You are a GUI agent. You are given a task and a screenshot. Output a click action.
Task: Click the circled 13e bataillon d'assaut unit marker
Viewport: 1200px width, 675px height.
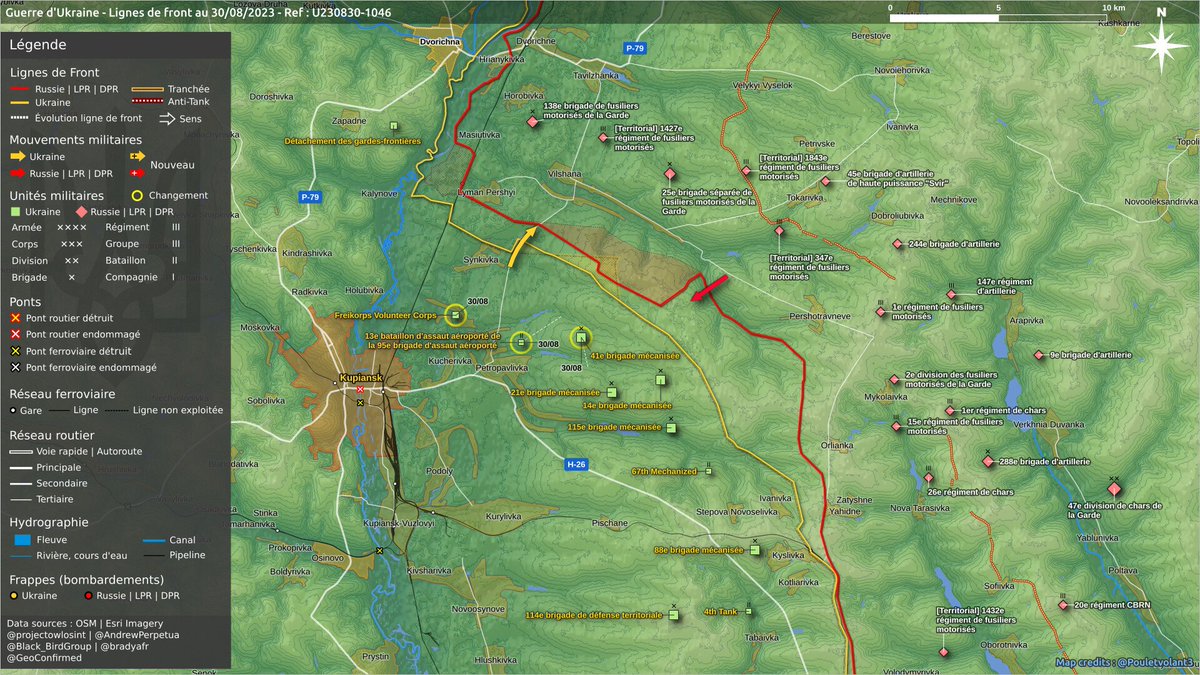pos(521,342)
